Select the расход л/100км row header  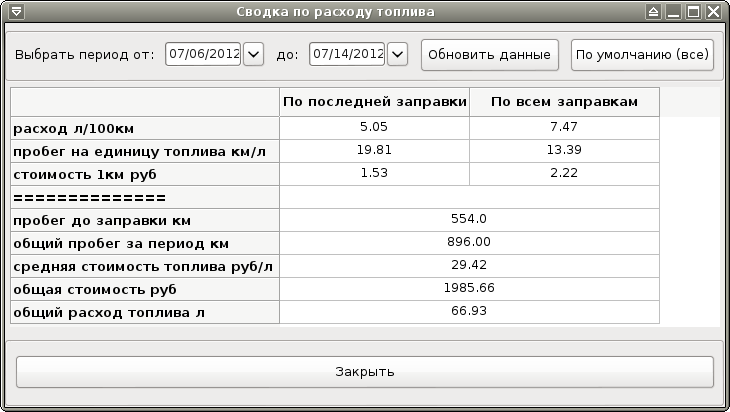pos(144,128)
